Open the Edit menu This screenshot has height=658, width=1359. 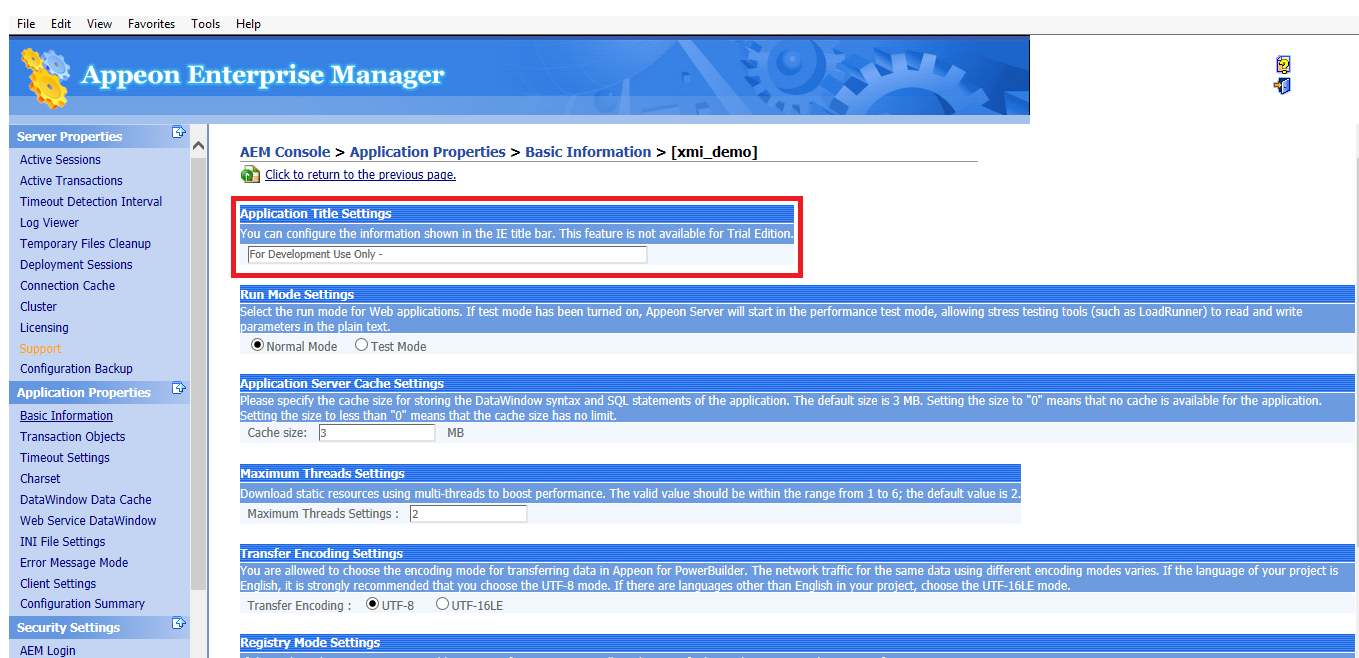61,24
